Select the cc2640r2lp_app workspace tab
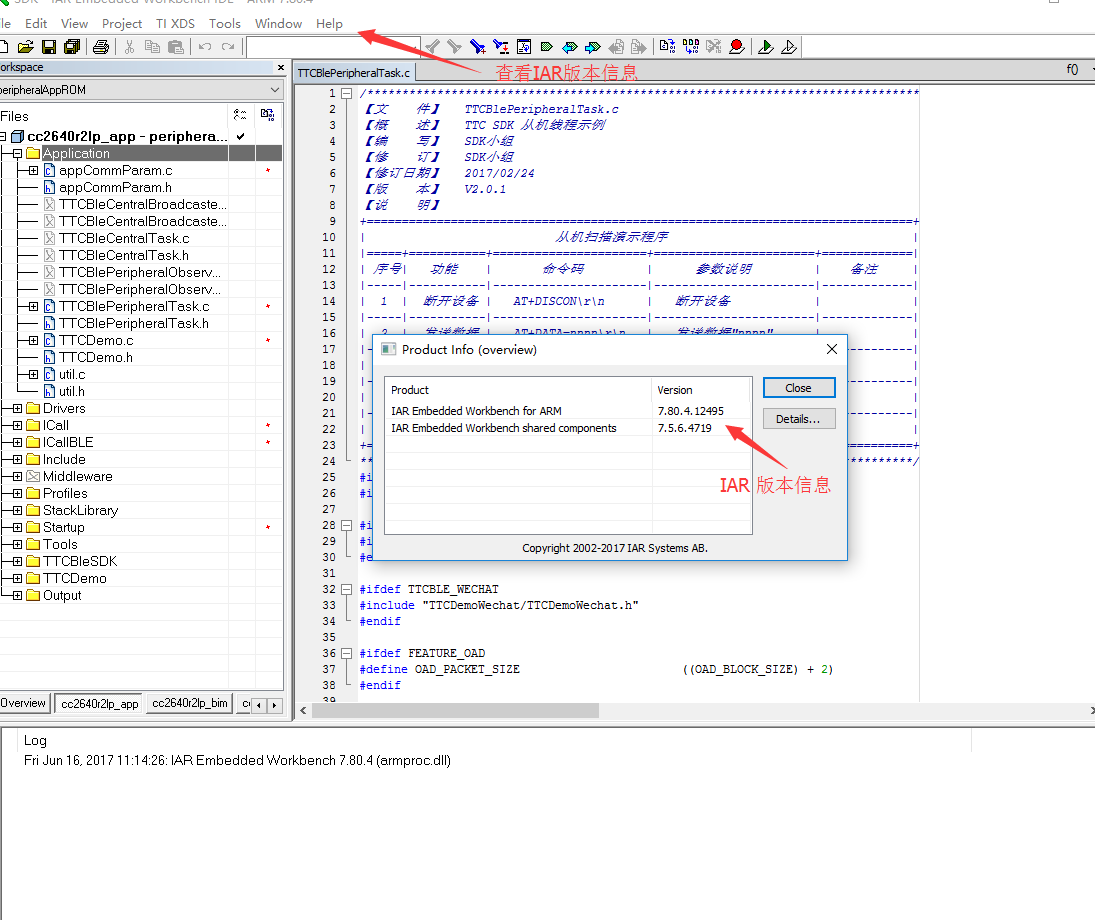 pyautogui.click(x=100, y=703)
